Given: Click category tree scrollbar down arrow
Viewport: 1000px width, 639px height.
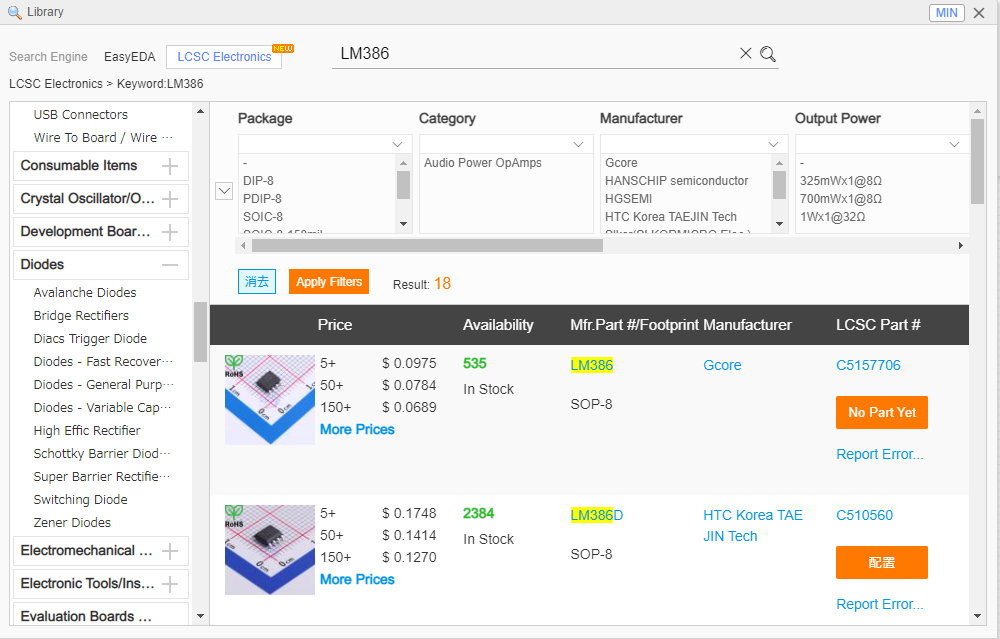Looking at the screenshot, I should coord(200,616).
